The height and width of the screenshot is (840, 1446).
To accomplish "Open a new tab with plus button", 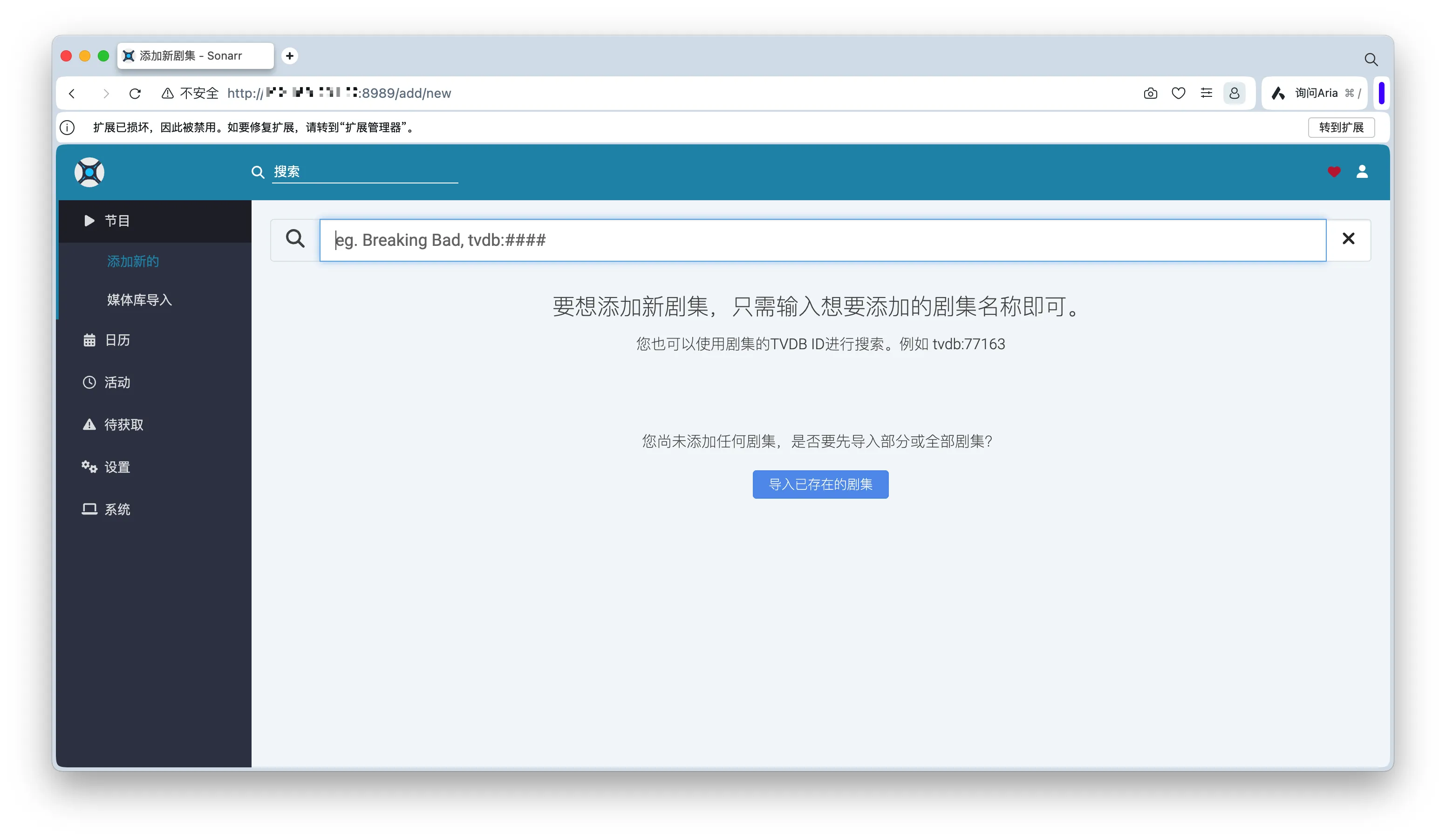I will [x=290, y=55].
